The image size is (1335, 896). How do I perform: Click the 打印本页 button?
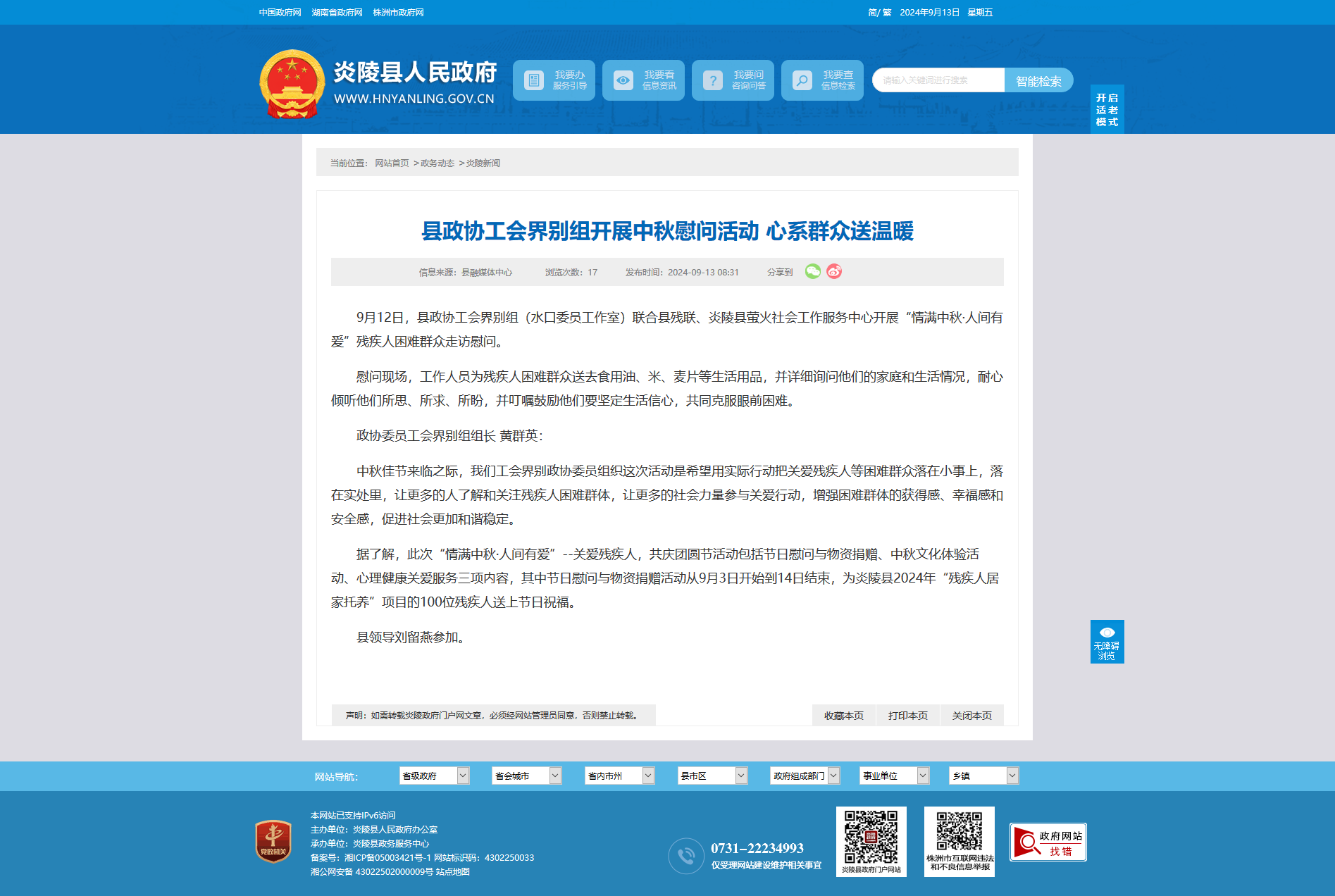(x=908, y=715)
